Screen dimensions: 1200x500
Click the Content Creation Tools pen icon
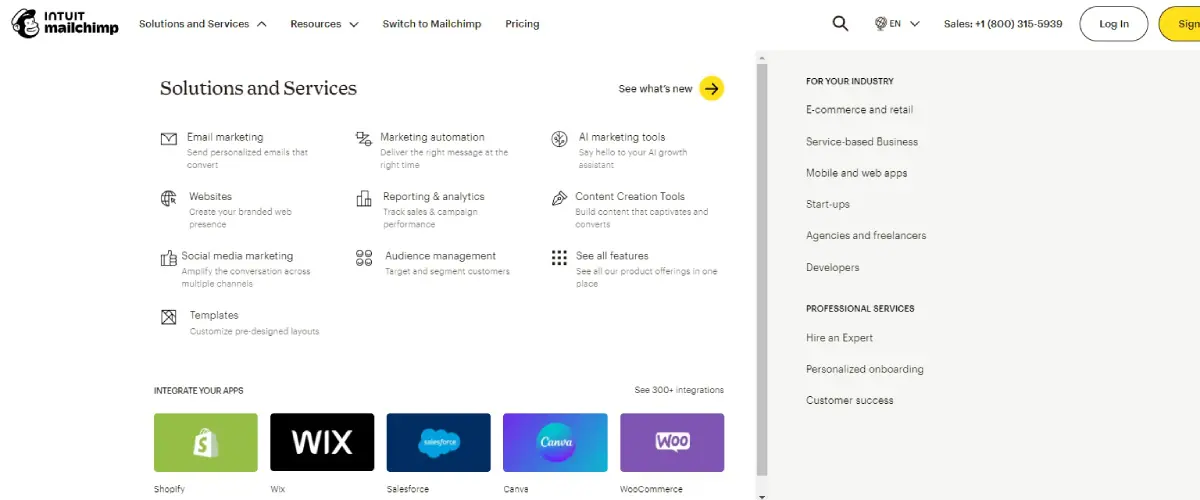[559, 198]
